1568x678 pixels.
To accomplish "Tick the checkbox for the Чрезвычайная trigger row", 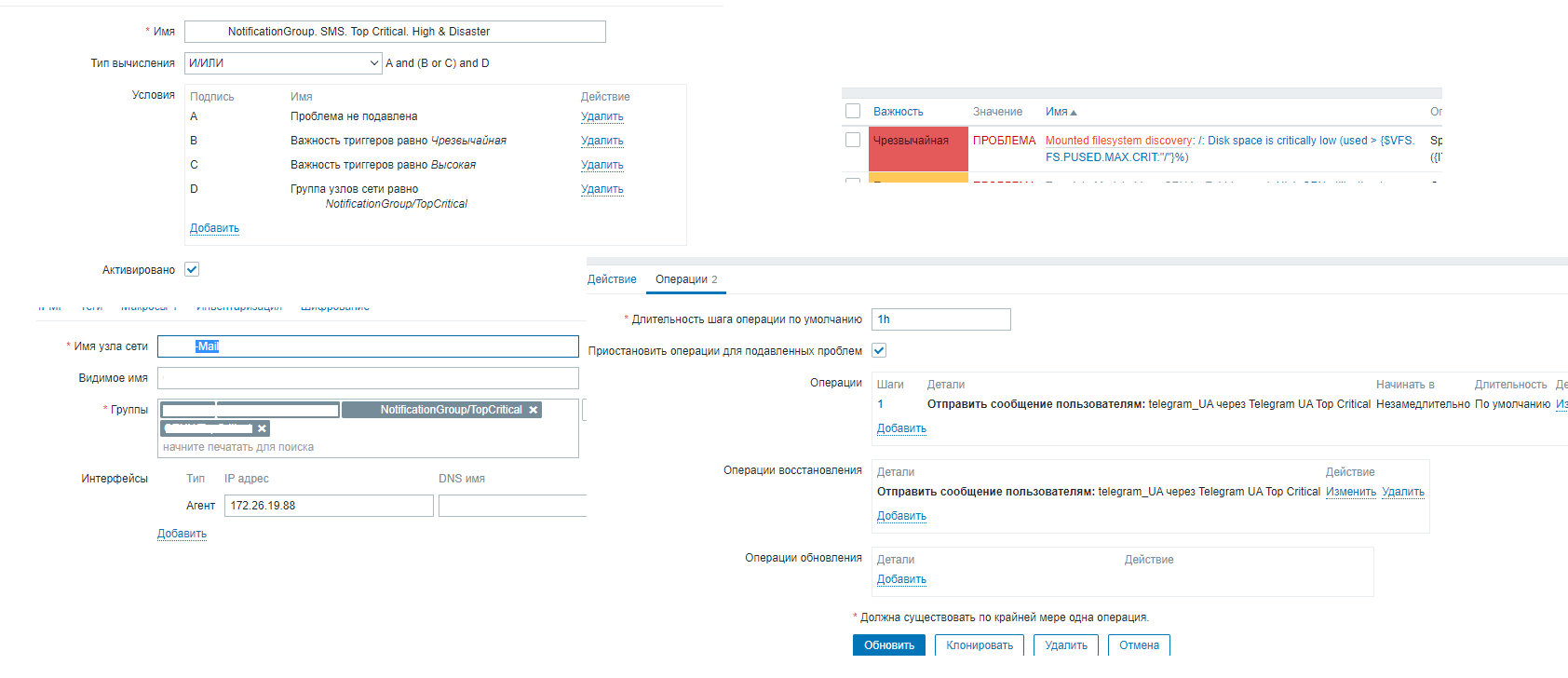I will click(x=853, y=140).
